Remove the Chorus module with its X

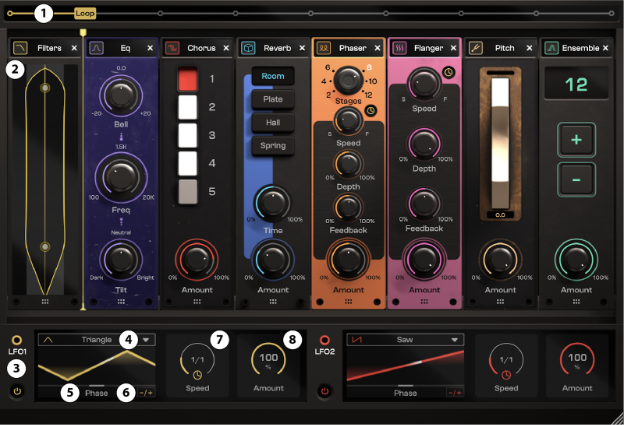[x=226, y=48]
